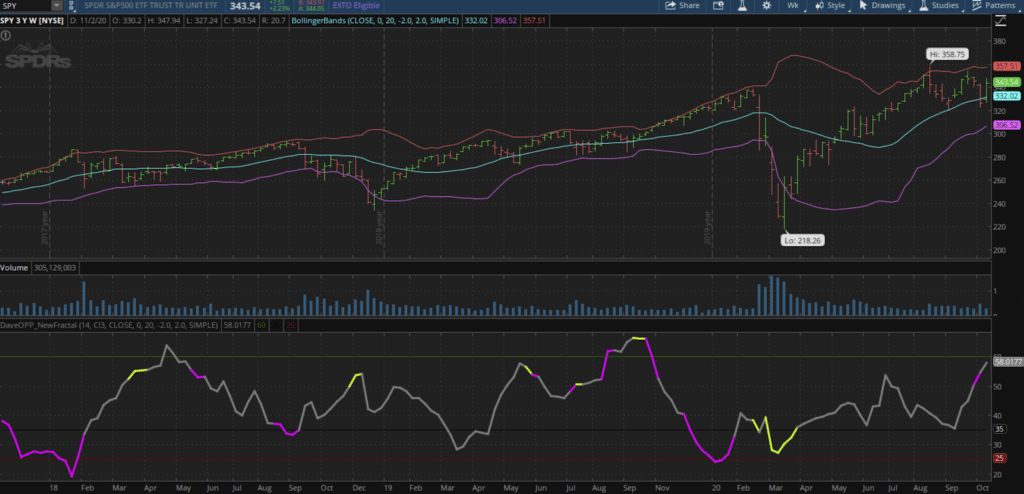Click the L: 327.24 low price readout
Screen dimensions: 1024x494
(200, 21)
